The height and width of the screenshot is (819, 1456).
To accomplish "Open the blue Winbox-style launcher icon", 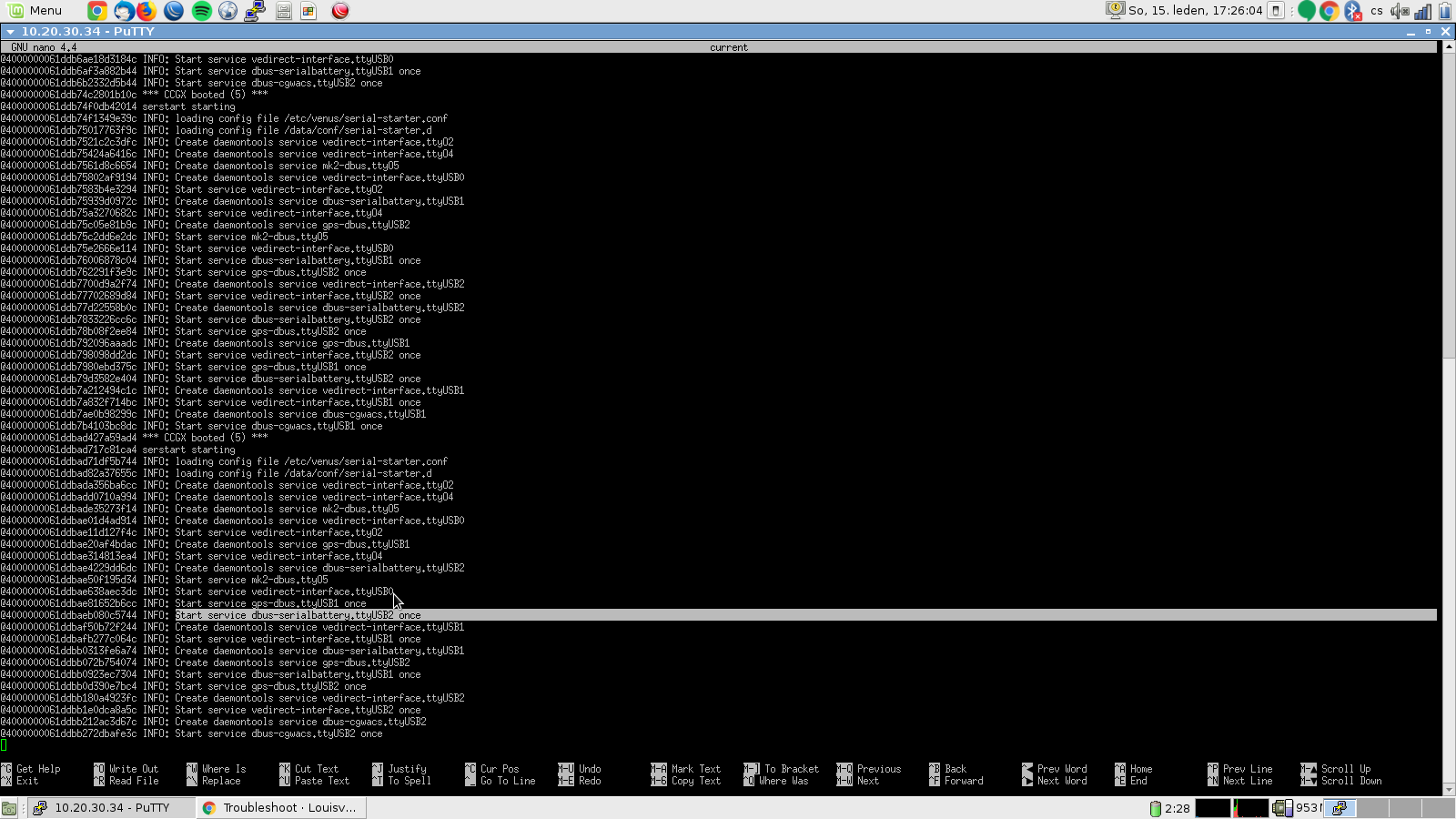I will coord(173,11).
